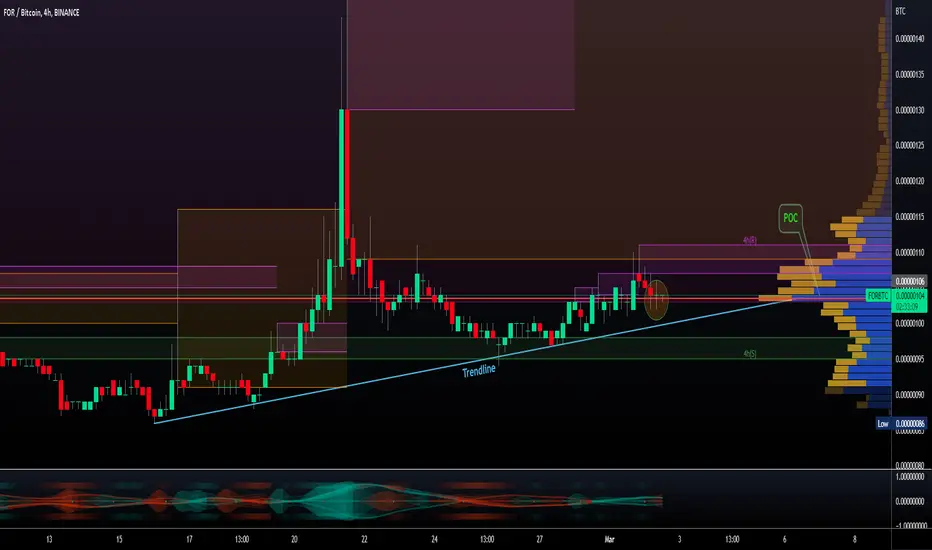The image size is (932, 550).
Task: Click the date label 22 on the time axis
Action: tap(364, 539)
